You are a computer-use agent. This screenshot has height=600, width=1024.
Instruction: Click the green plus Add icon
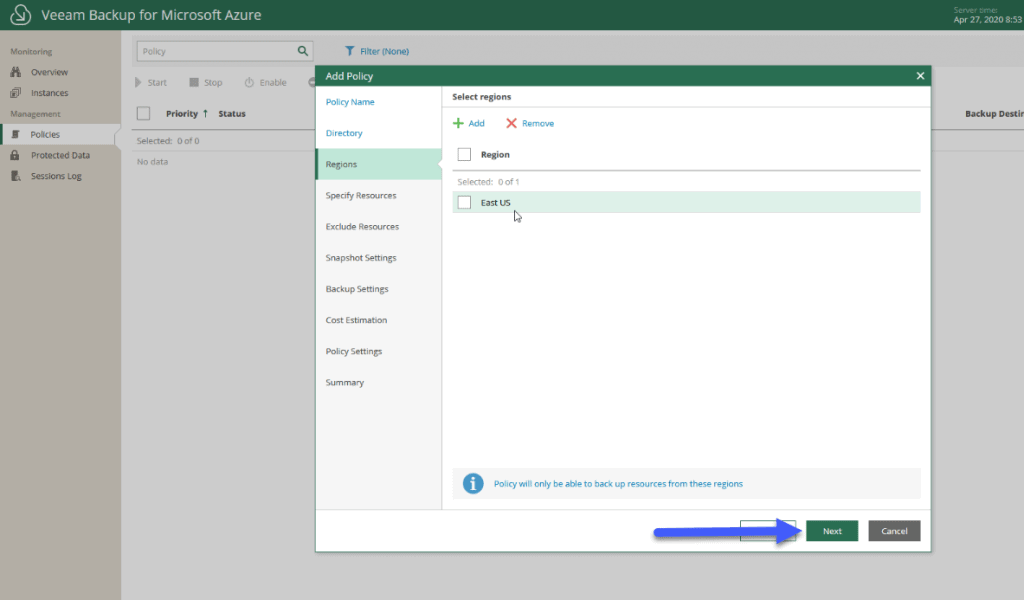[458, 123]
